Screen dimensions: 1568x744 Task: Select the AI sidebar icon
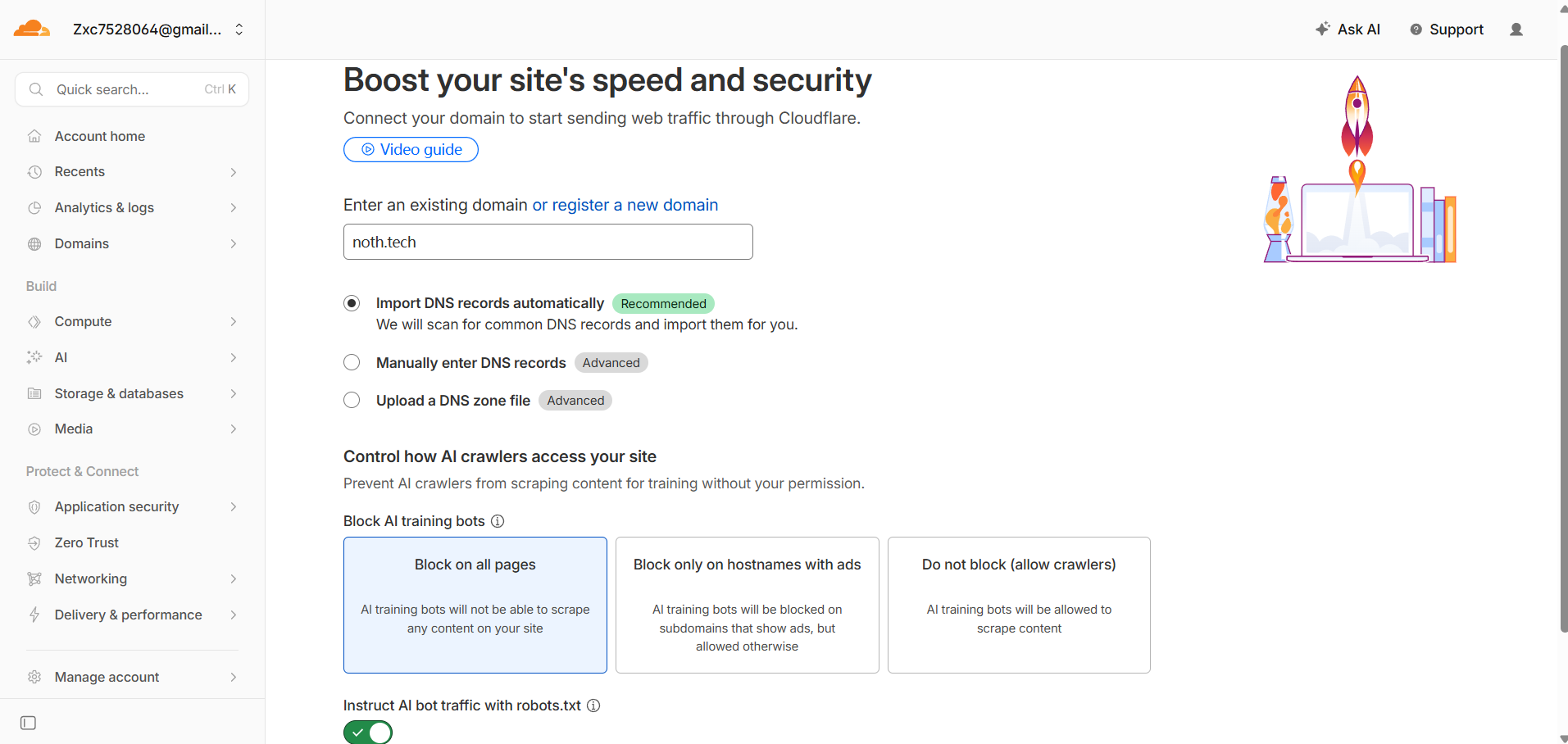(34, 357)
